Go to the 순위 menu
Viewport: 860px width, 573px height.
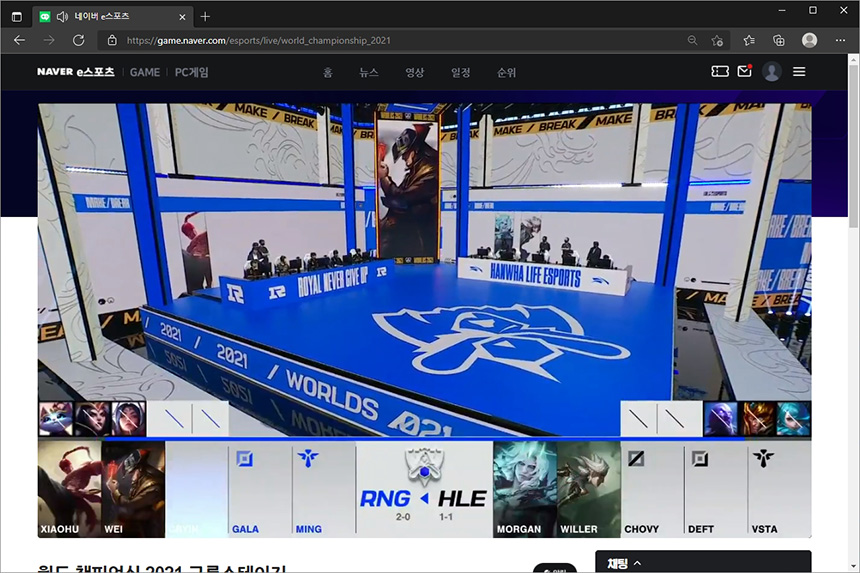pyautogui.click(x=506, y=72)
